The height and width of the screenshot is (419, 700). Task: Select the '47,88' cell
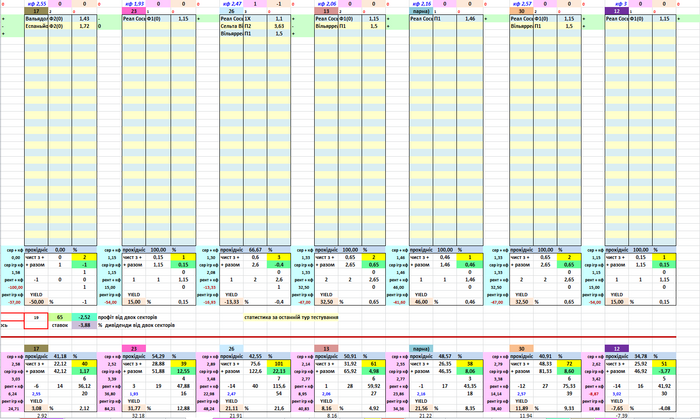(x=183, y=386)
